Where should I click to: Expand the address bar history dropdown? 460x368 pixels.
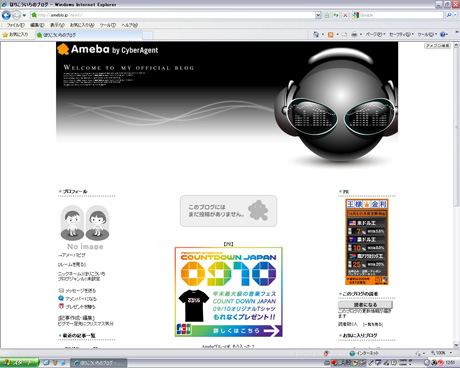318,15
